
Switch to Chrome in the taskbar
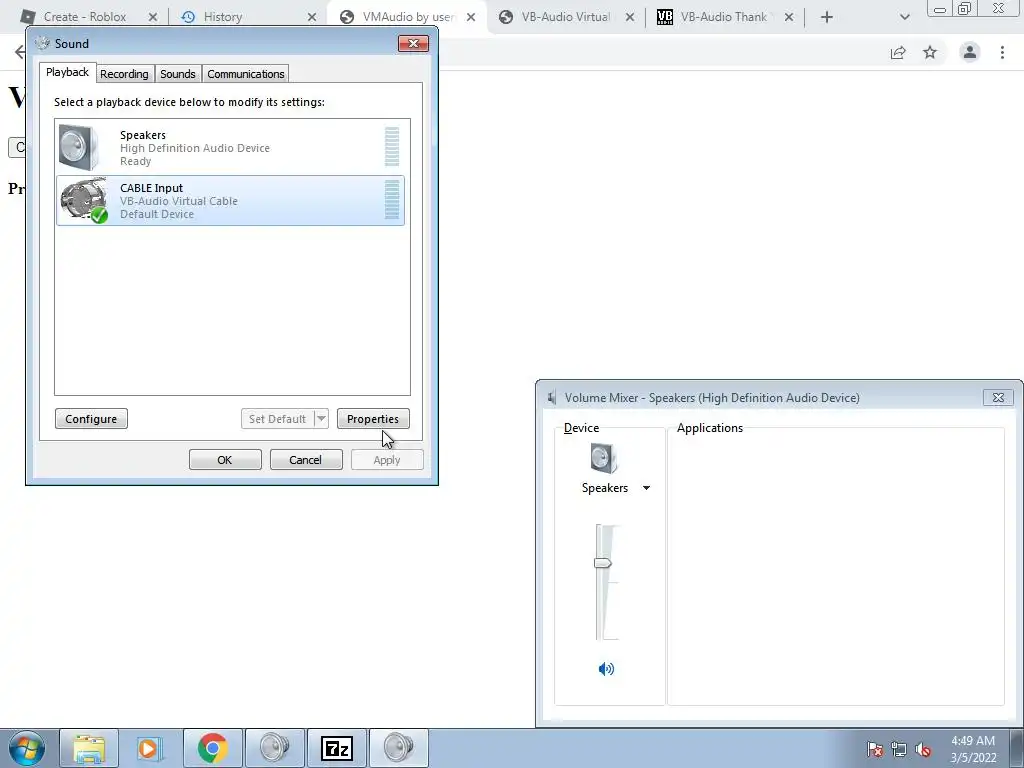pyautogui.click(x=213, y=748)
